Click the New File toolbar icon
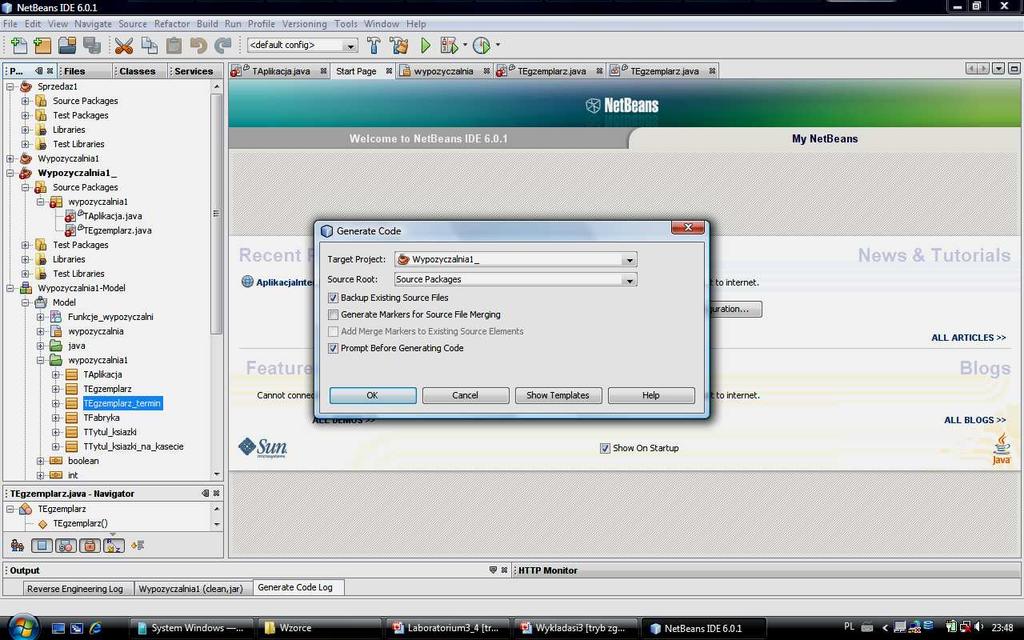This screenshot has width=1024, height=640. coord(19,45)
